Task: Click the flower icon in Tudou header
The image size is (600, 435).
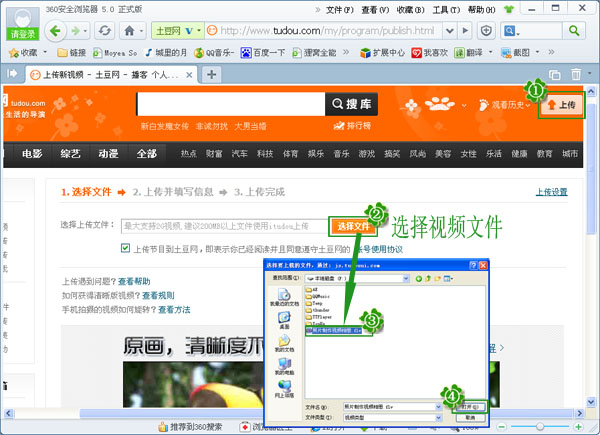Action: pyautogui.click(x=411, y=104)
